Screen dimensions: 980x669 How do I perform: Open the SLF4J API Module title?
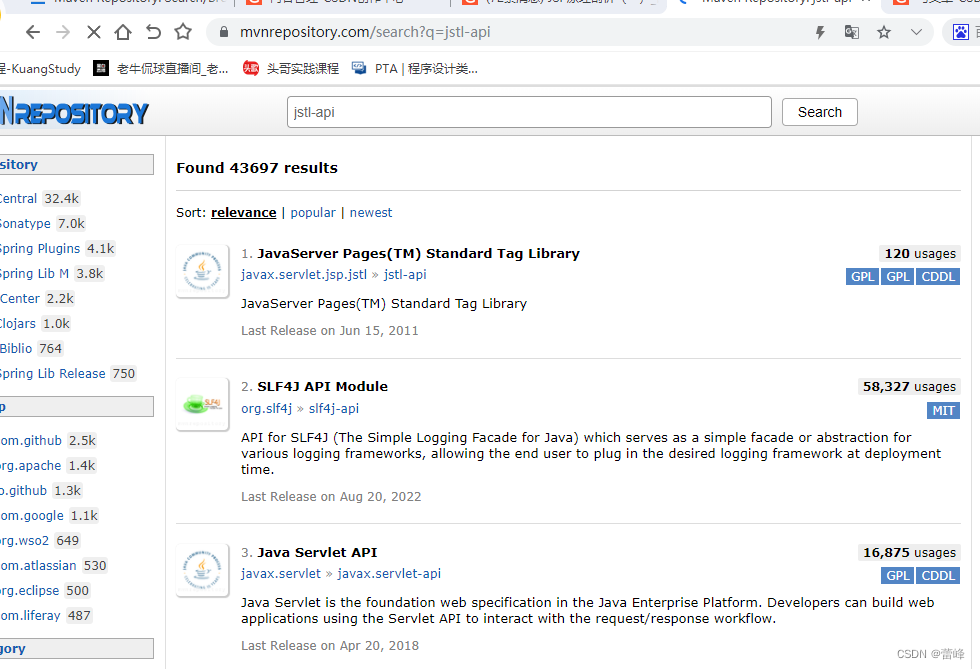coord(322,386)
